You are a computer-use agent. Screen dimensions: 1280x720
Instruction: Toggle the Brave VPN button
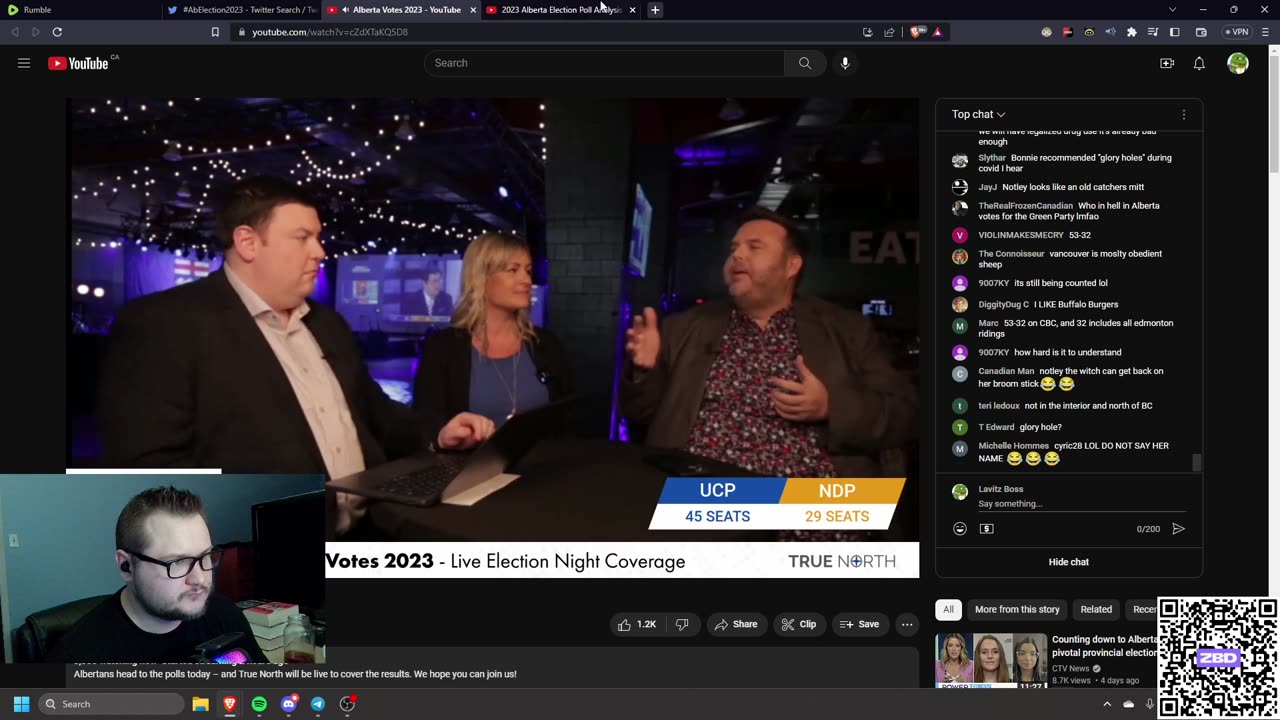(1238, 32)
